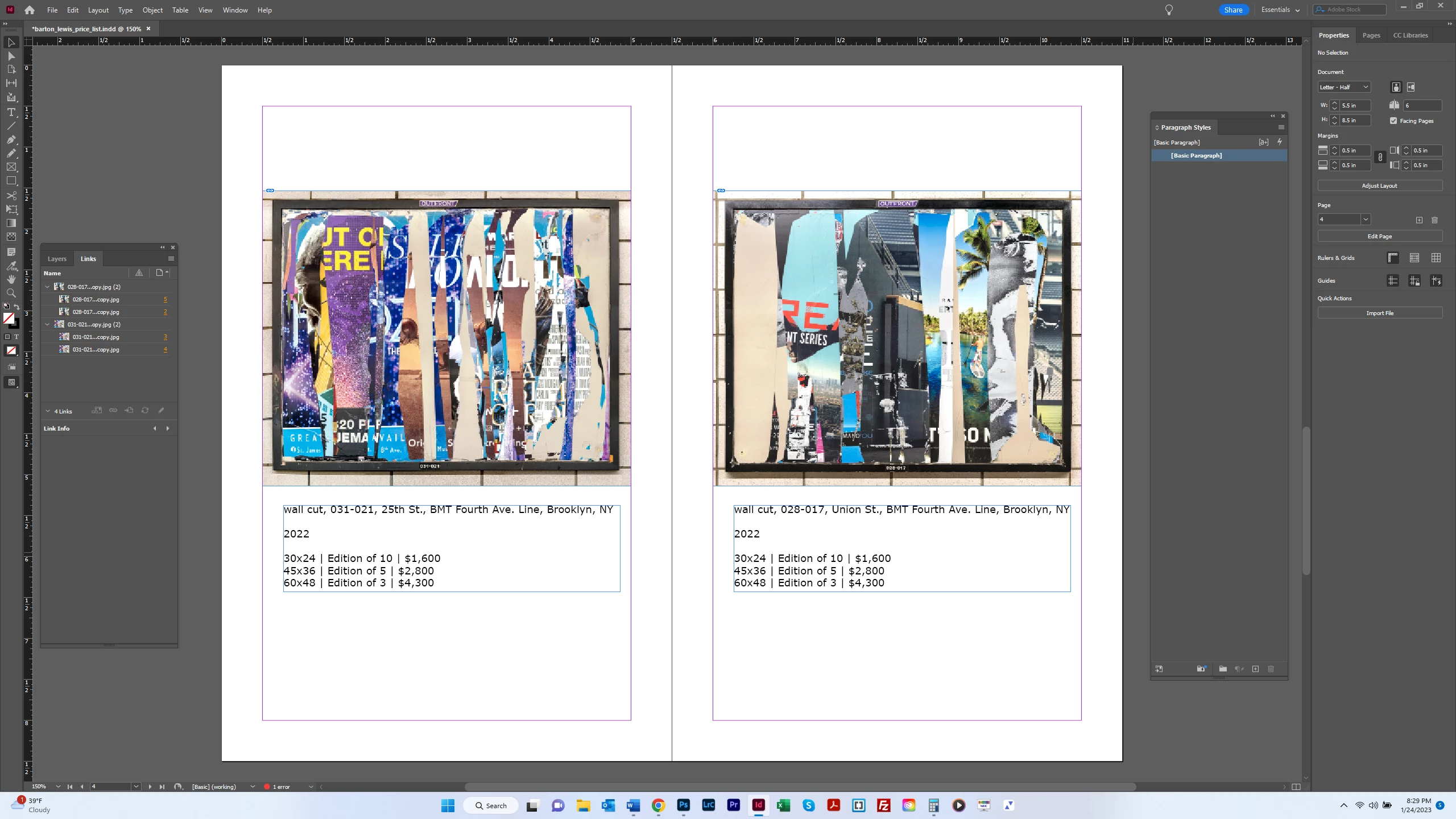Click the Gap tool
Screen dimensions: 1456x819
click(x=11, y=83)
